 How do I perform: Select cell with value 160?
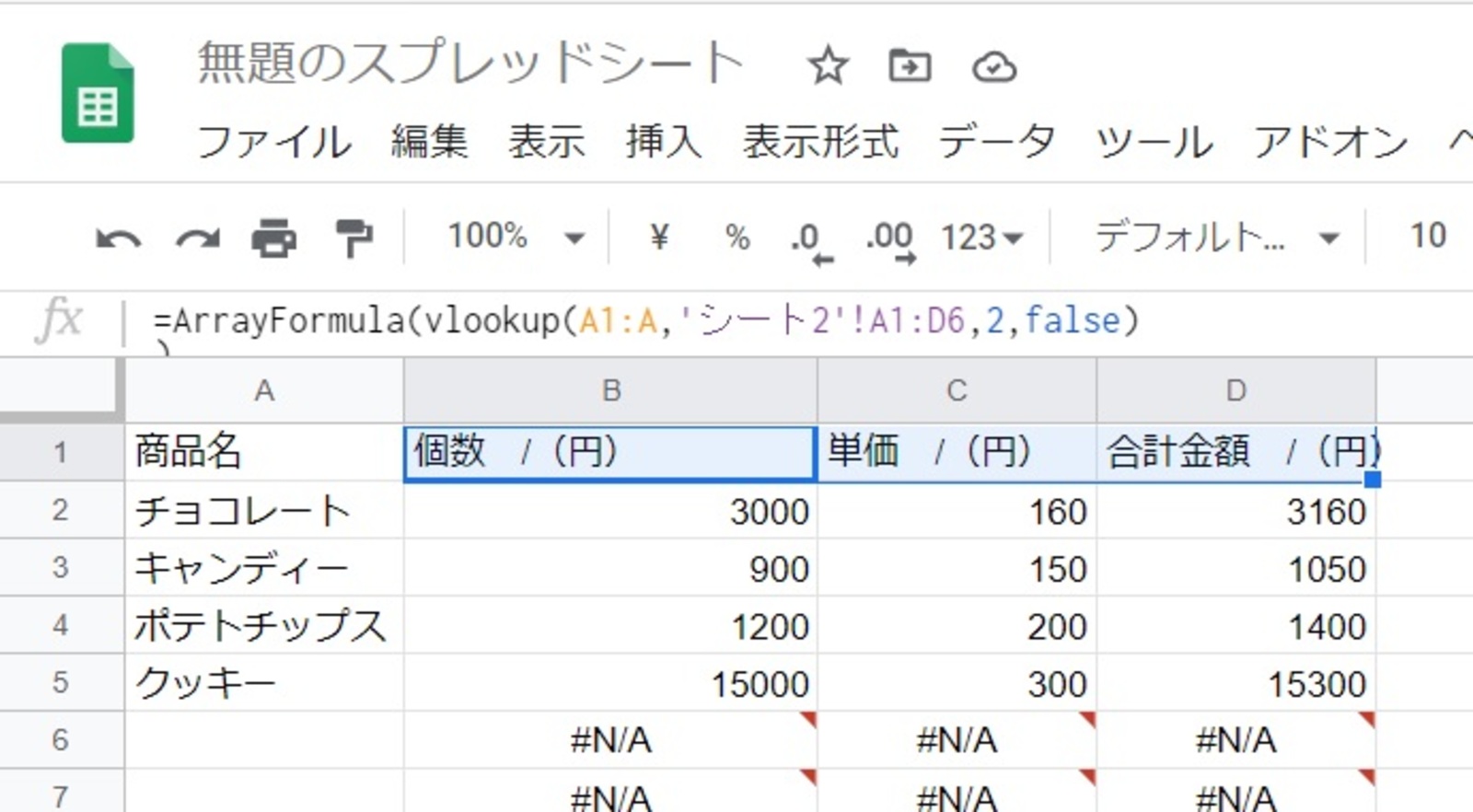(x=957, y=510)
